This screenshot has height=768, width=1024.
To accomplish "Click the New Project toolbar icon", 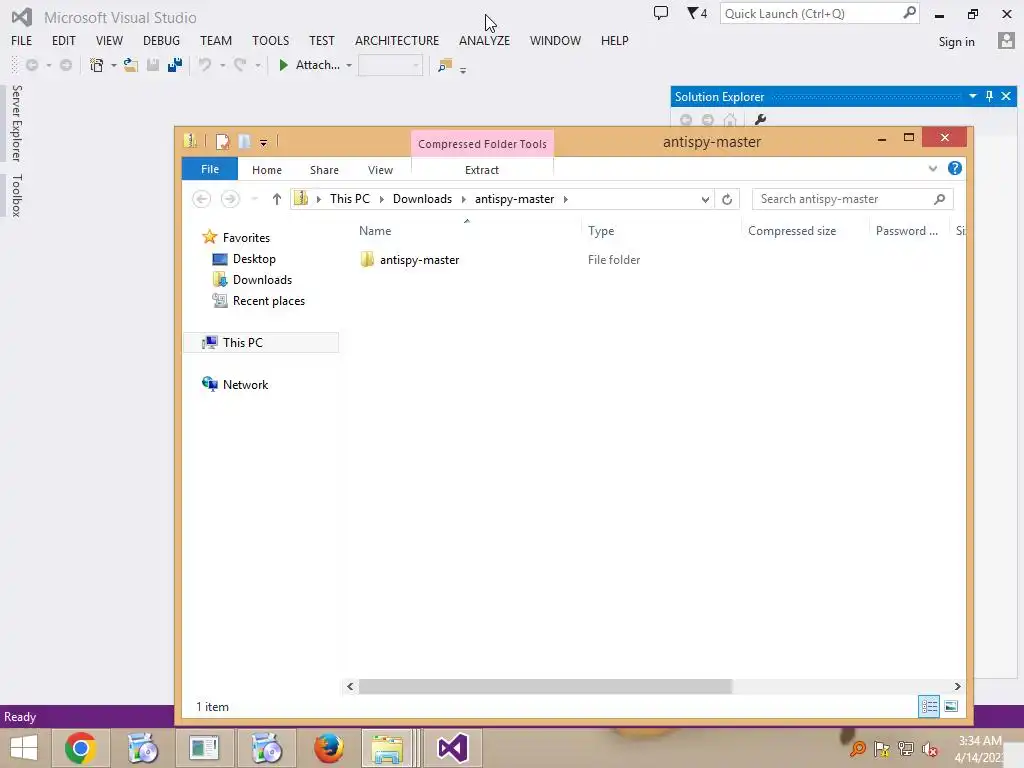I will pos(97,65).
